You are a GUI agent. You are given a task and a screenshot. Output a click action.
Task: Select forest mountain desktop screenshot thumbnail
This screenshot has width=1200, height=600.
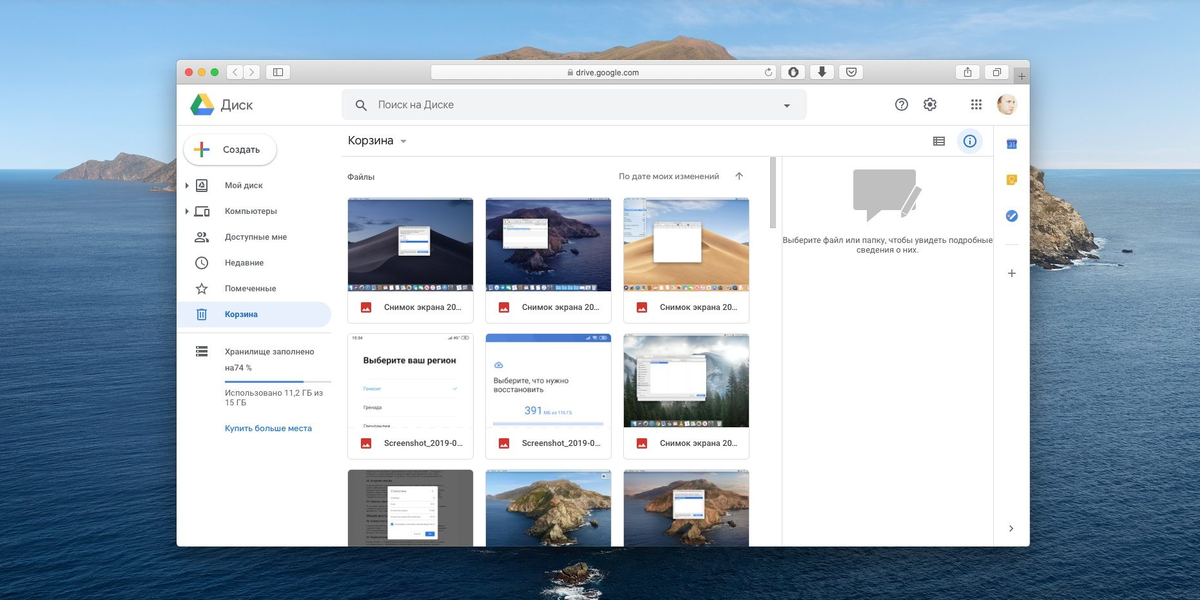pos(686,380)
